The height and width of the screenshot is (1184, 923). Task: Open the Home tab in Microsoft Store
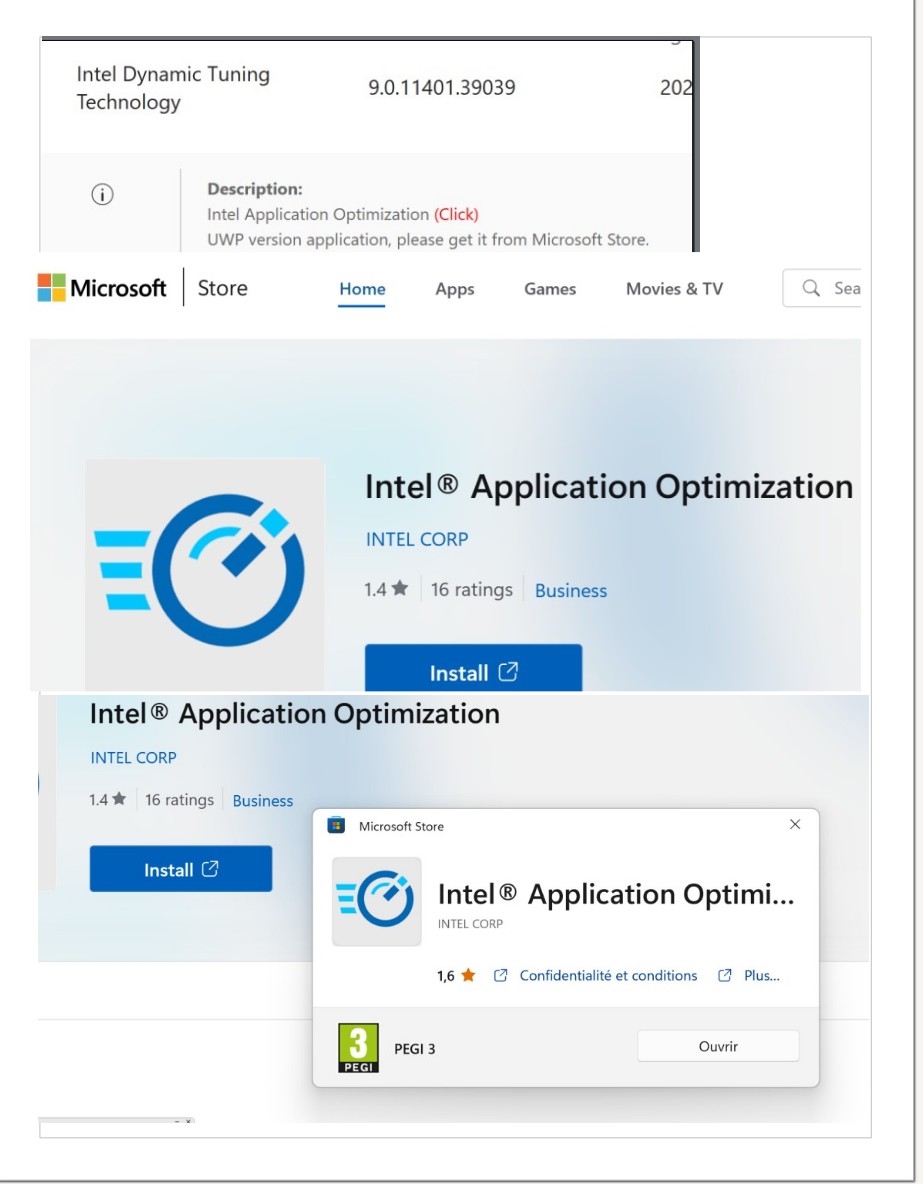362,289
